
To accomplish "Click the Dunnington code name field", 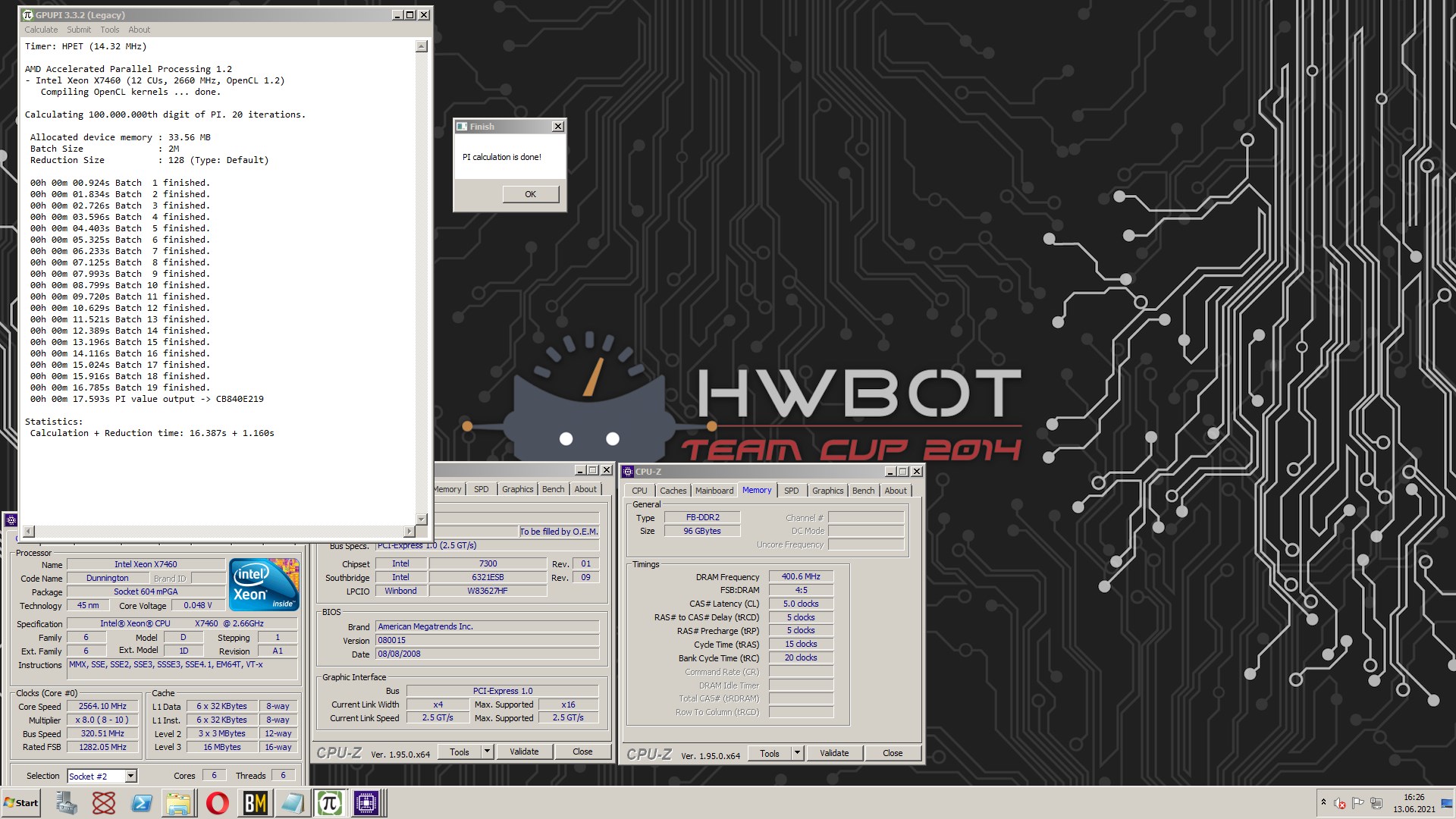I will [107, 578].
